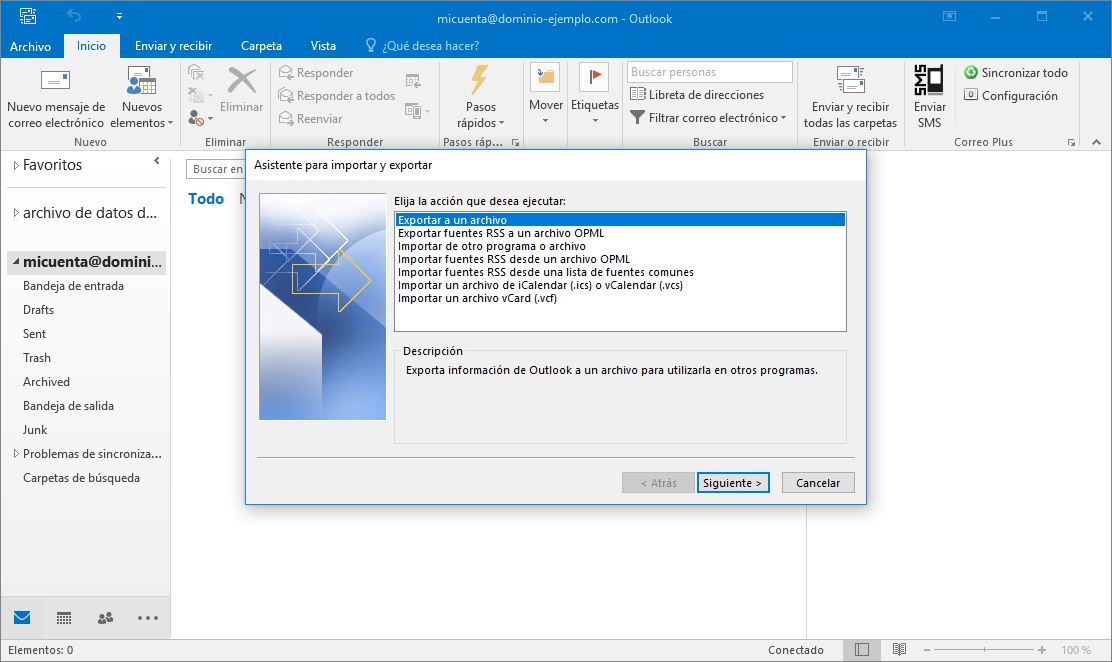
Task: Open the Archived folder
Action: (x=46, y=382)
